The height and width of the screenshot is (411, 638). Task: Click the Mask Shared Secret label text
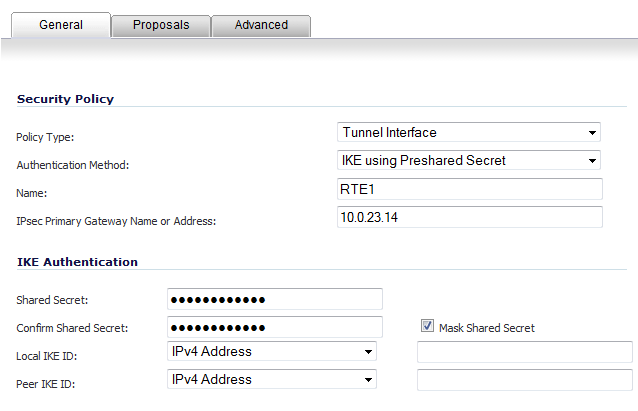(487, 328)
